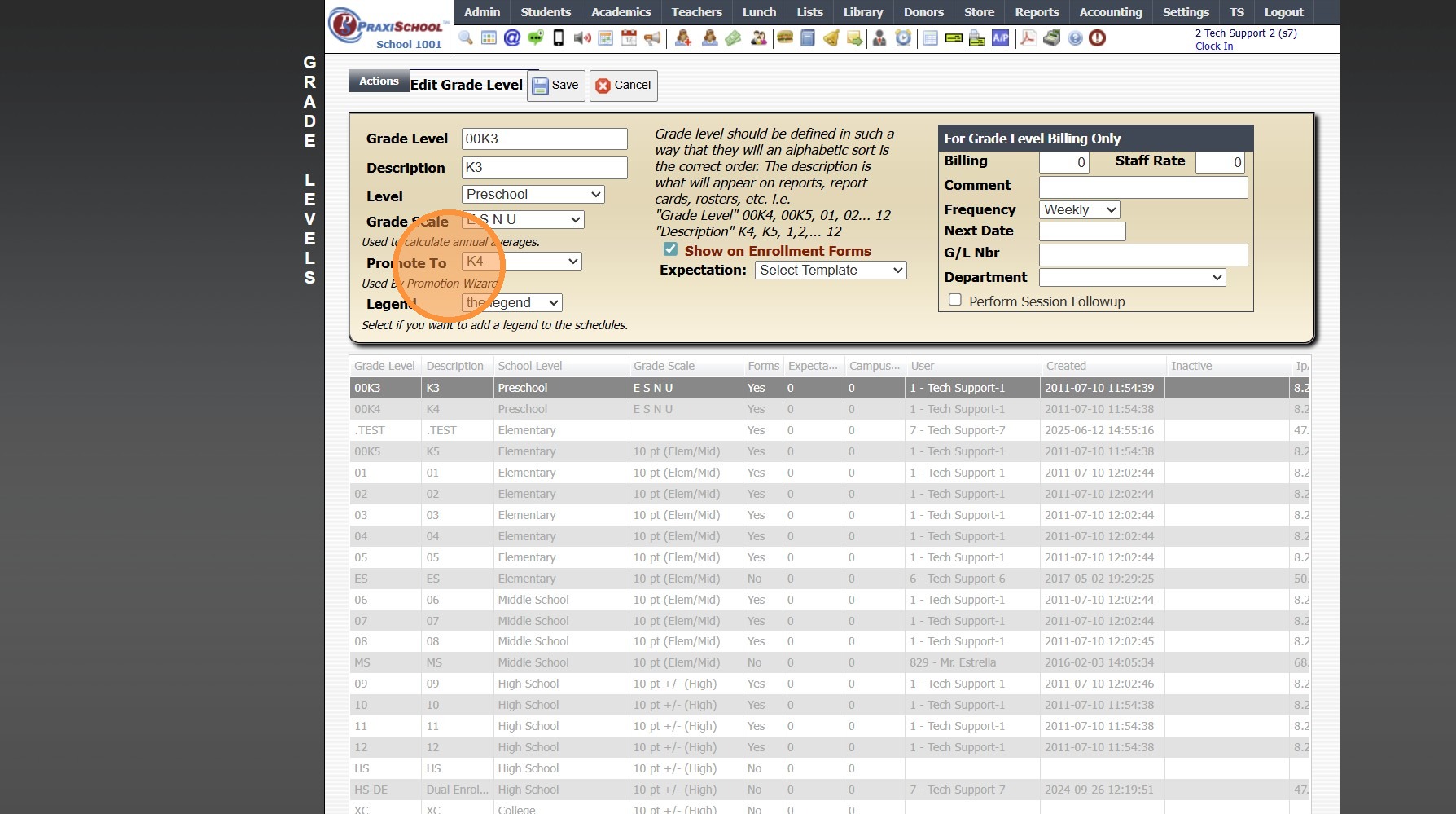Viewport: 1456px width, 814px height.
Task: Click the hamburger lunch icon
Action: (785, 37)
